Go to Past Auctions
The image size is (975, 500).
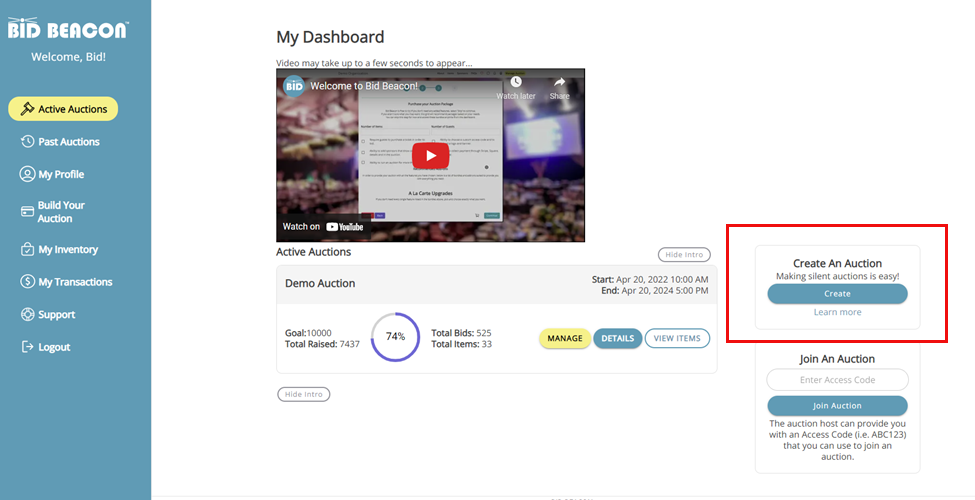60,142
